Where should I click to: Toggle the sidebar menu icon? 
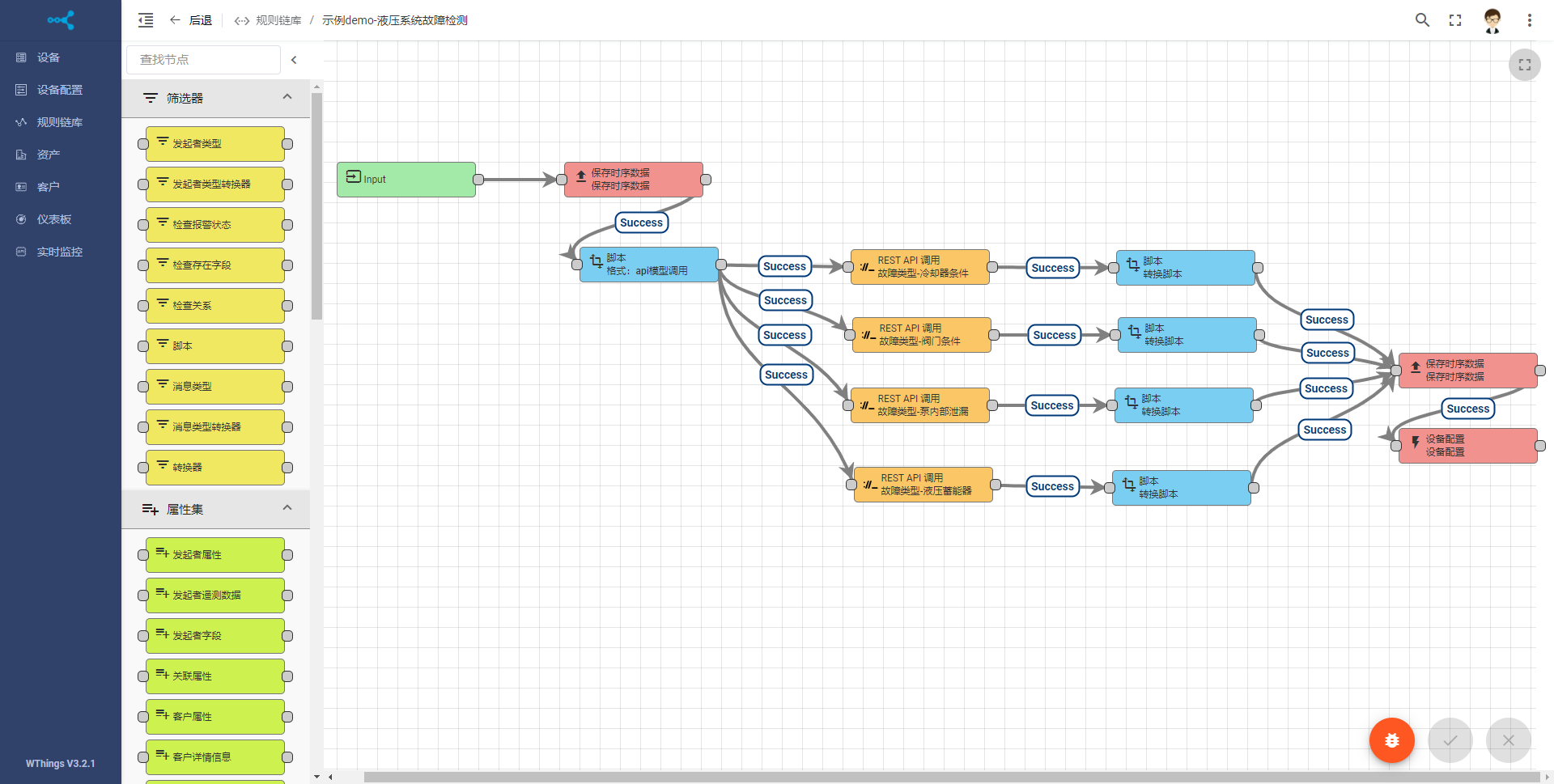pyautogui.click(x=146, y=20)
